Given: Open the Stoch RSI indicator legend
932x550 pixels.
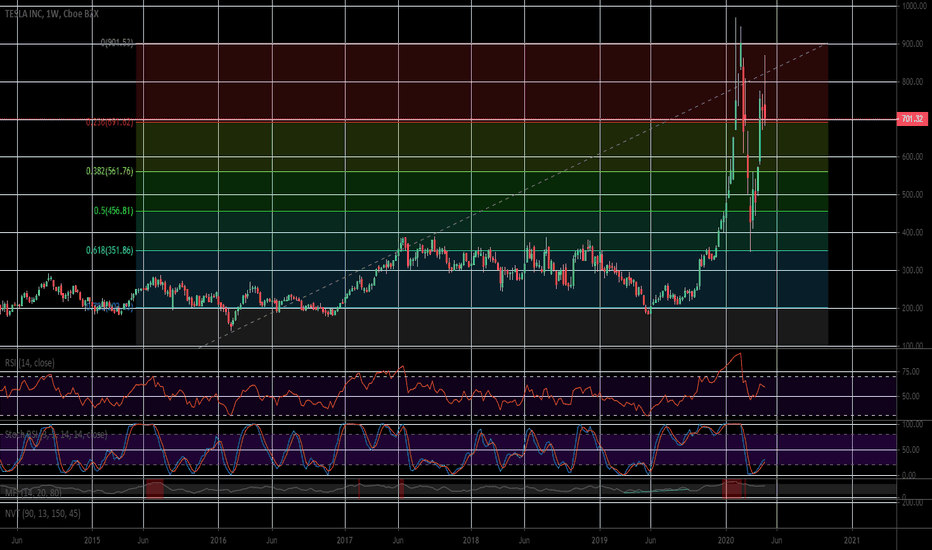Looking at the screenshot, I should (56, 435).
